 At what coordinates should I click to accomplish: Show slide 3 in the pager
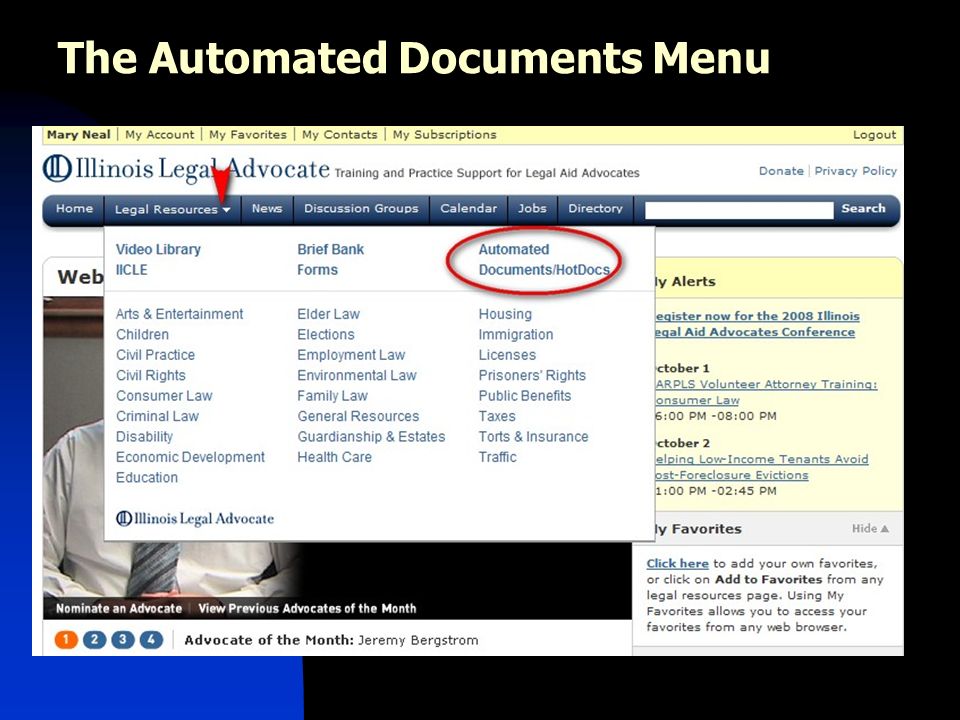pos(123,640)
